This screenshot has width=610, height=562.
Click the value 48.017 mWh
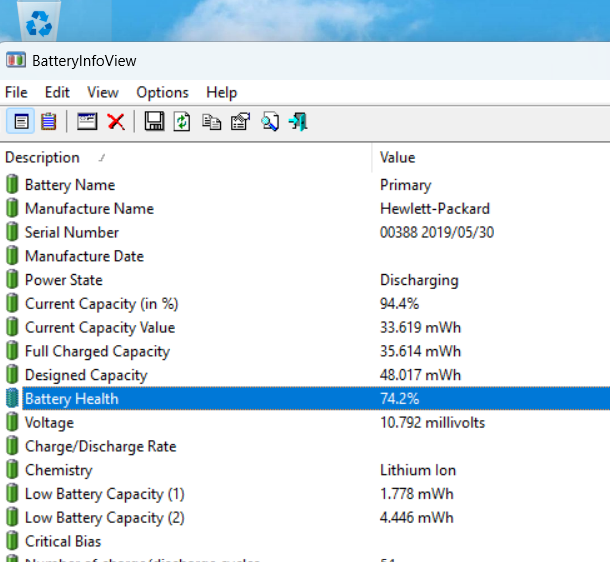[x=421, y=375]
